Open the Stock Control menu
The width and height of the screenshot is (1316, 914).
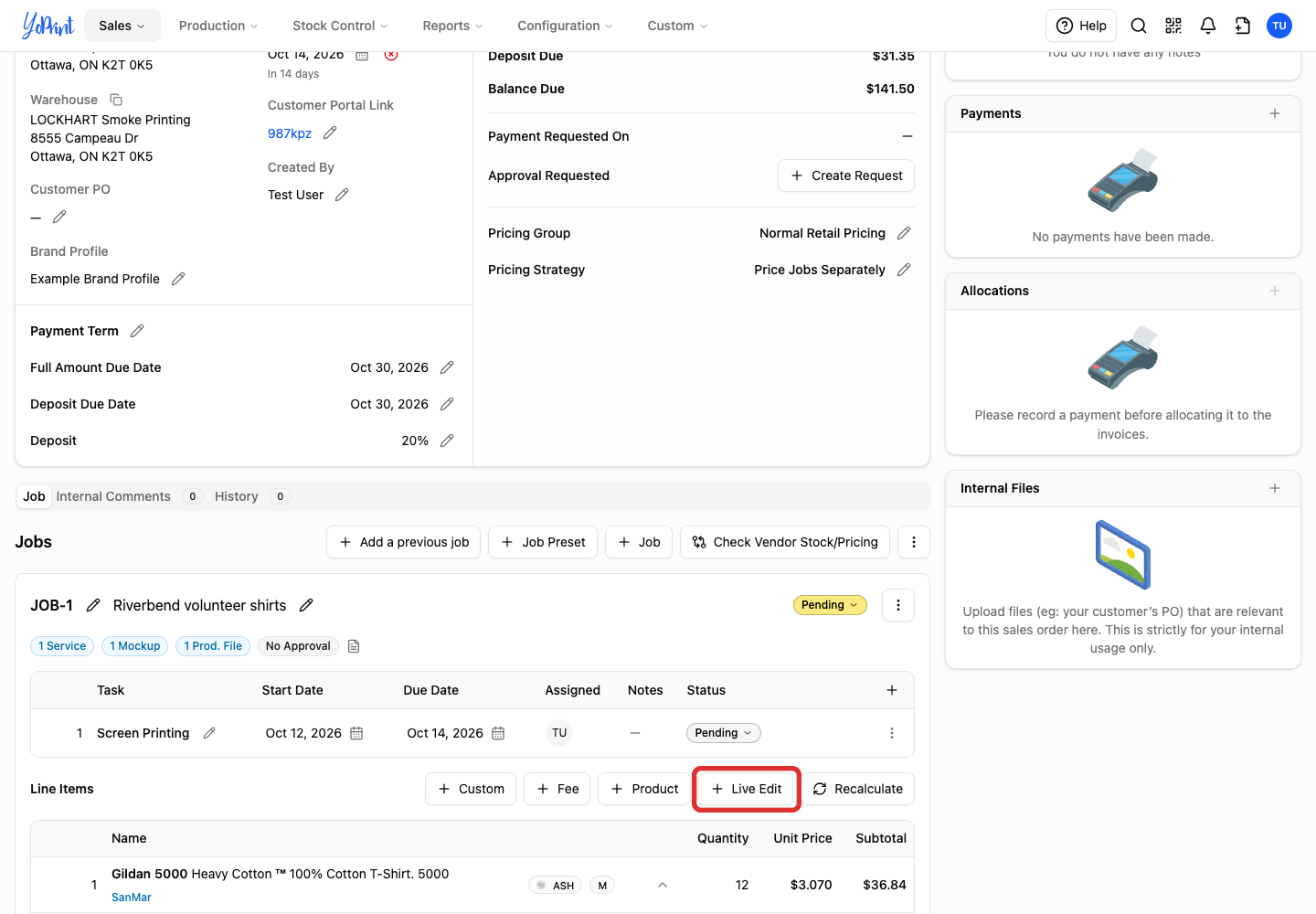[340, 26]
